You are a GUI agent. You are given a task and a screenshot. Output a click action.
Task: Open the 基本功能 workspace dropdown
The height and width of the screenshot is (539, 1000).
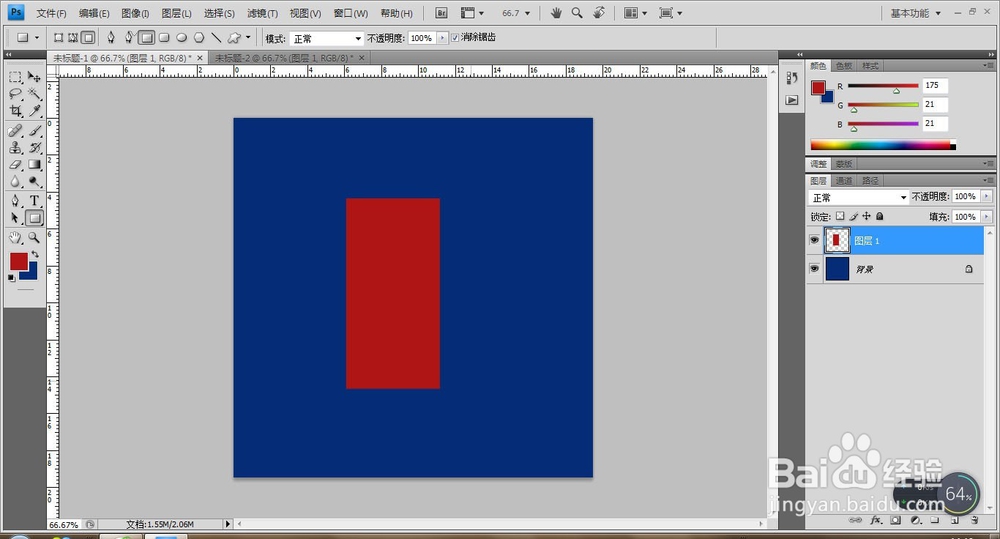916,13
